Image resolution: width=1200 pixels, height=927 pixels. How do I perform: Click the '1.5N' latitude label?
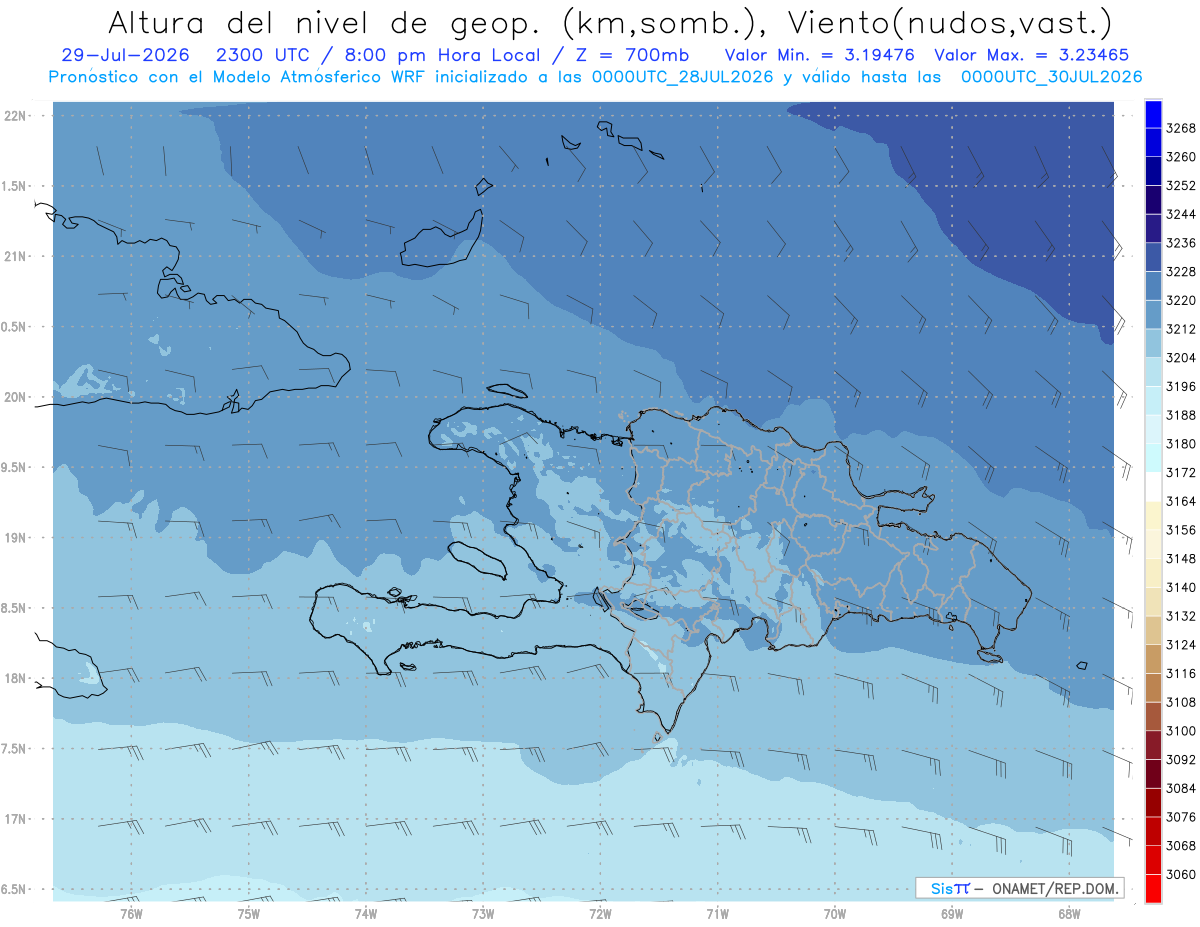pos(15,186)
